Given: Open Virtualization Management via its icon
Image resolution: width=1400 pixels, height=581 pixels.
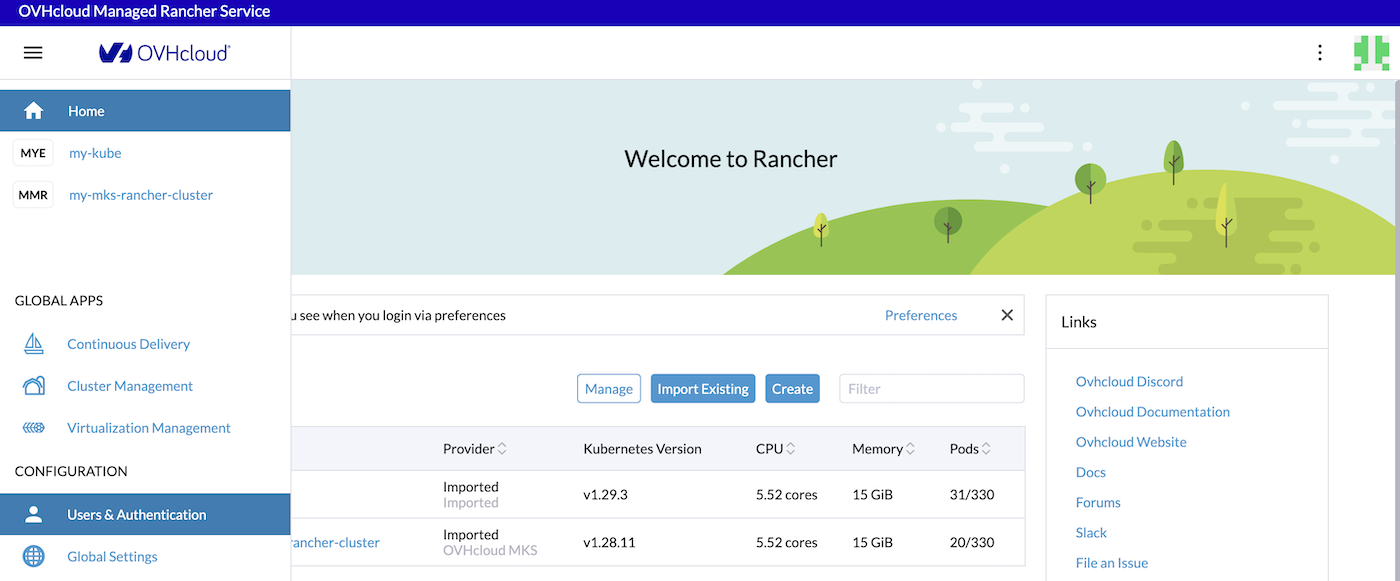Looking at the screenshot, I should (x=34, y=427).
